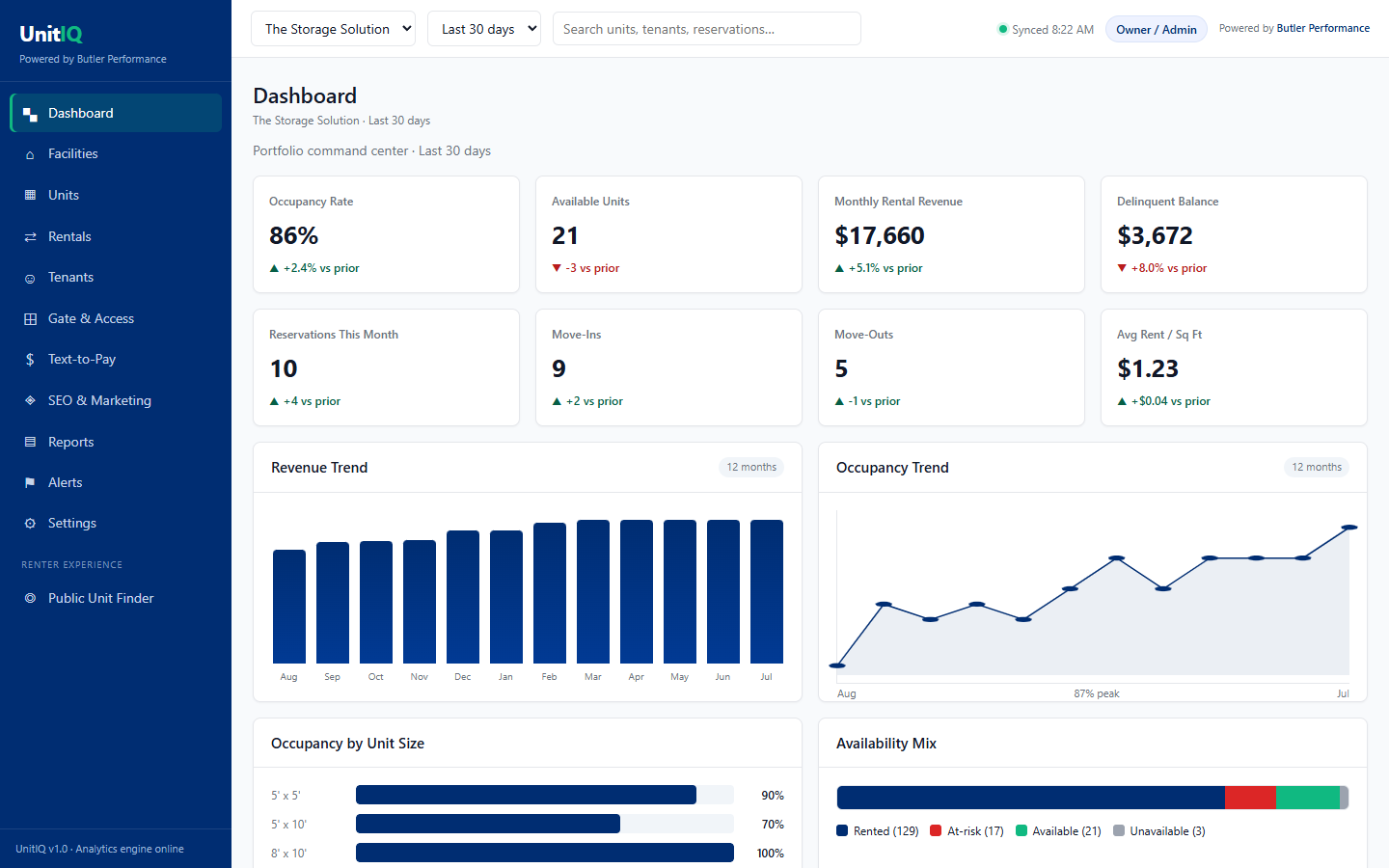This screenshot has height=868, width=1389.
Task: Click the Delinquent Balance card
Action: pos(1234,234)
